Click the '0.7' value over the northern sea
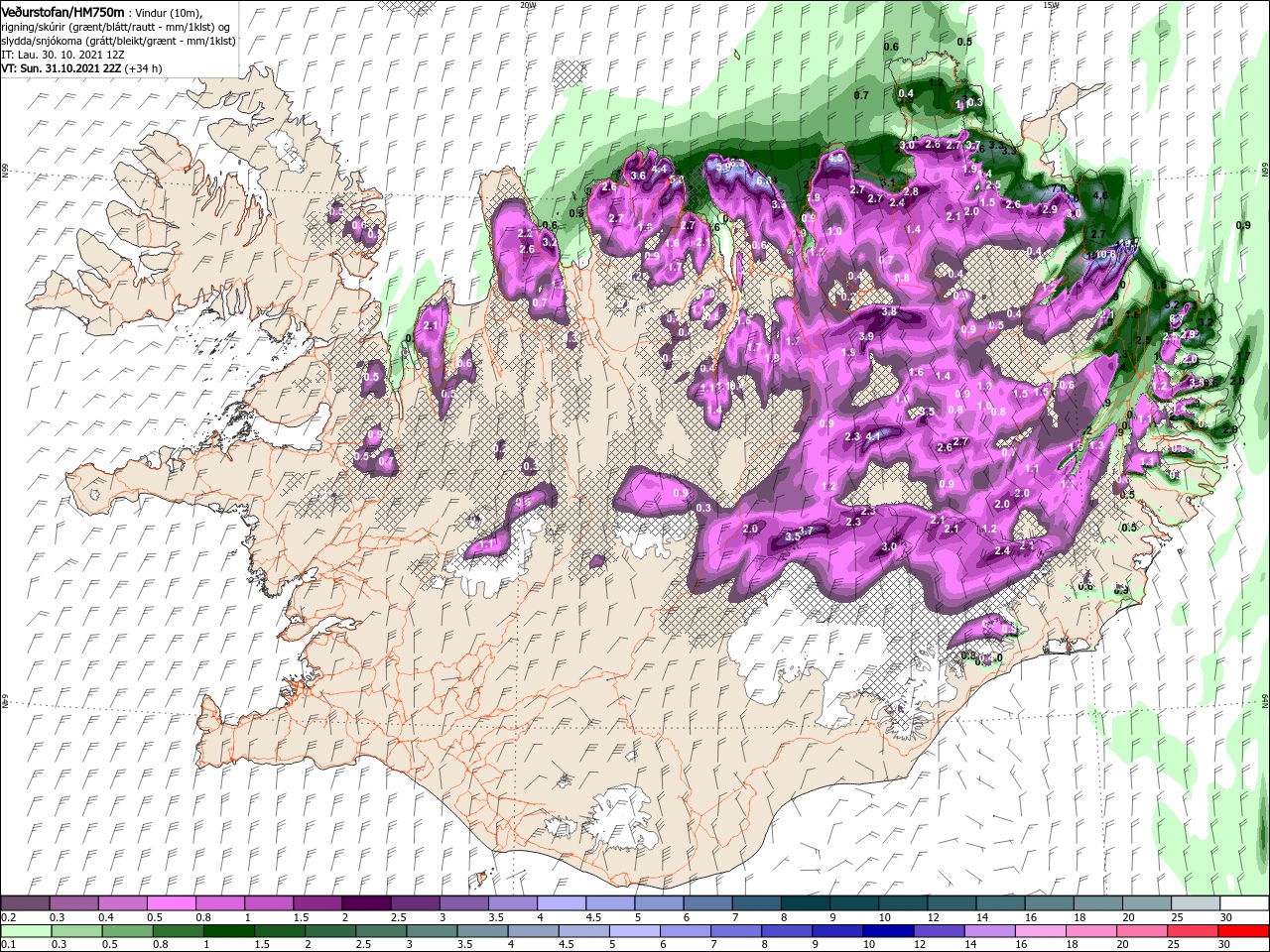The image size is (1270, 952). 861,95
